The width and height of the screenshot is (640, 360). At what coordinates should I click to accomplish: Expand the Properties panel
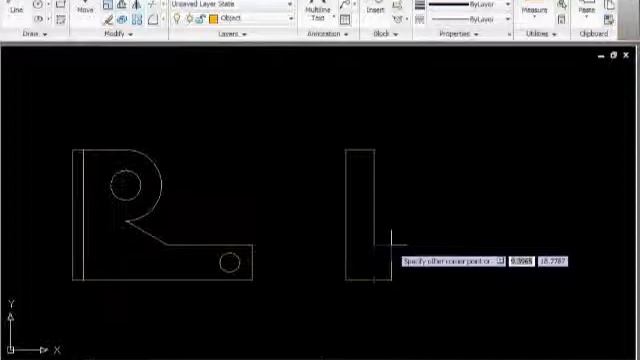tap(458, 34)
